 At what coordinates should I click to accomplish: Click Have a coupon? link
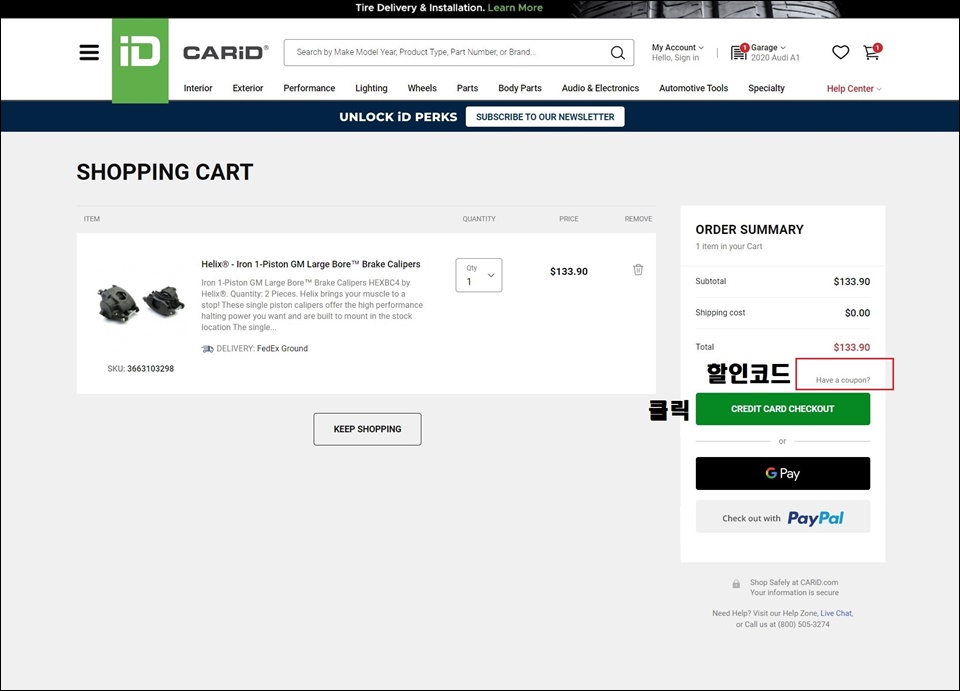click(x=842, y=380)
